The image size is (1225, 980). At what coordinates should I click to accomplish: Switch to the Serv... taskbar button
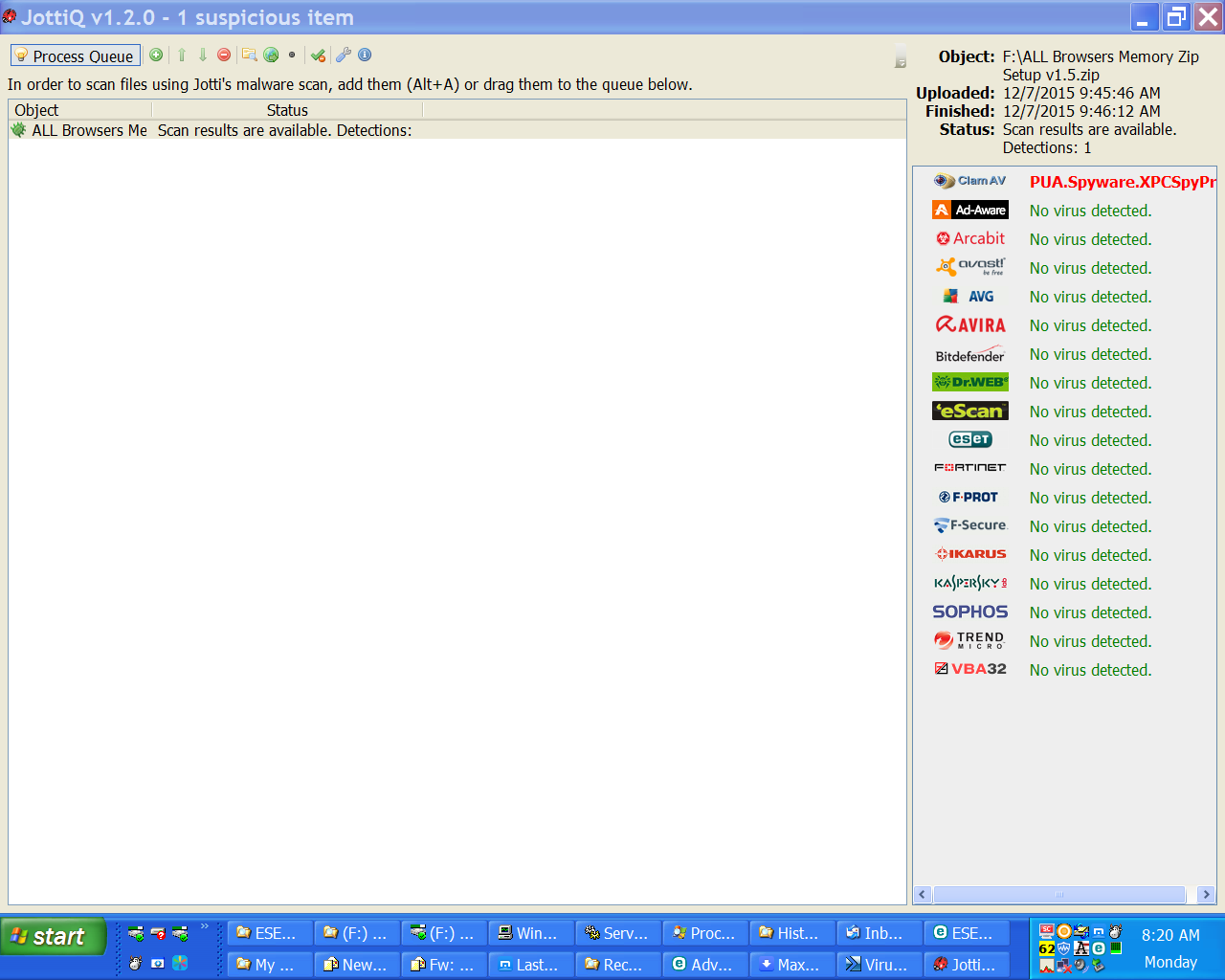coord(618,933)
